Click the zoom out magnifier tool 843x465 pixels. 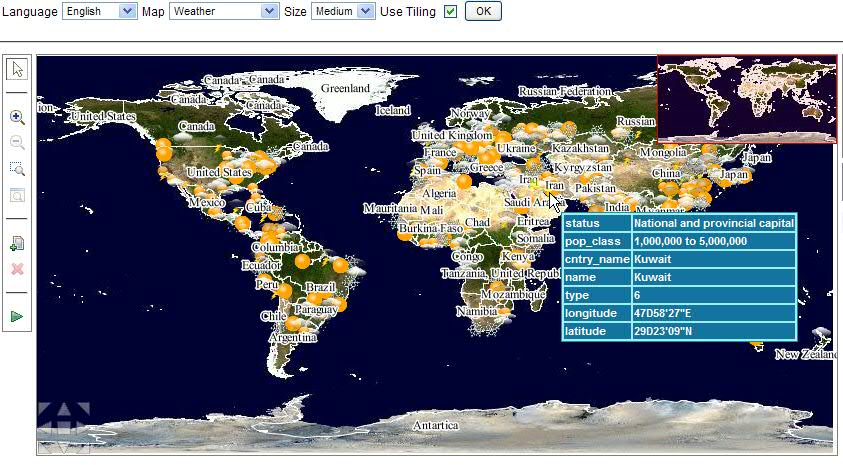tap(17, 143)
